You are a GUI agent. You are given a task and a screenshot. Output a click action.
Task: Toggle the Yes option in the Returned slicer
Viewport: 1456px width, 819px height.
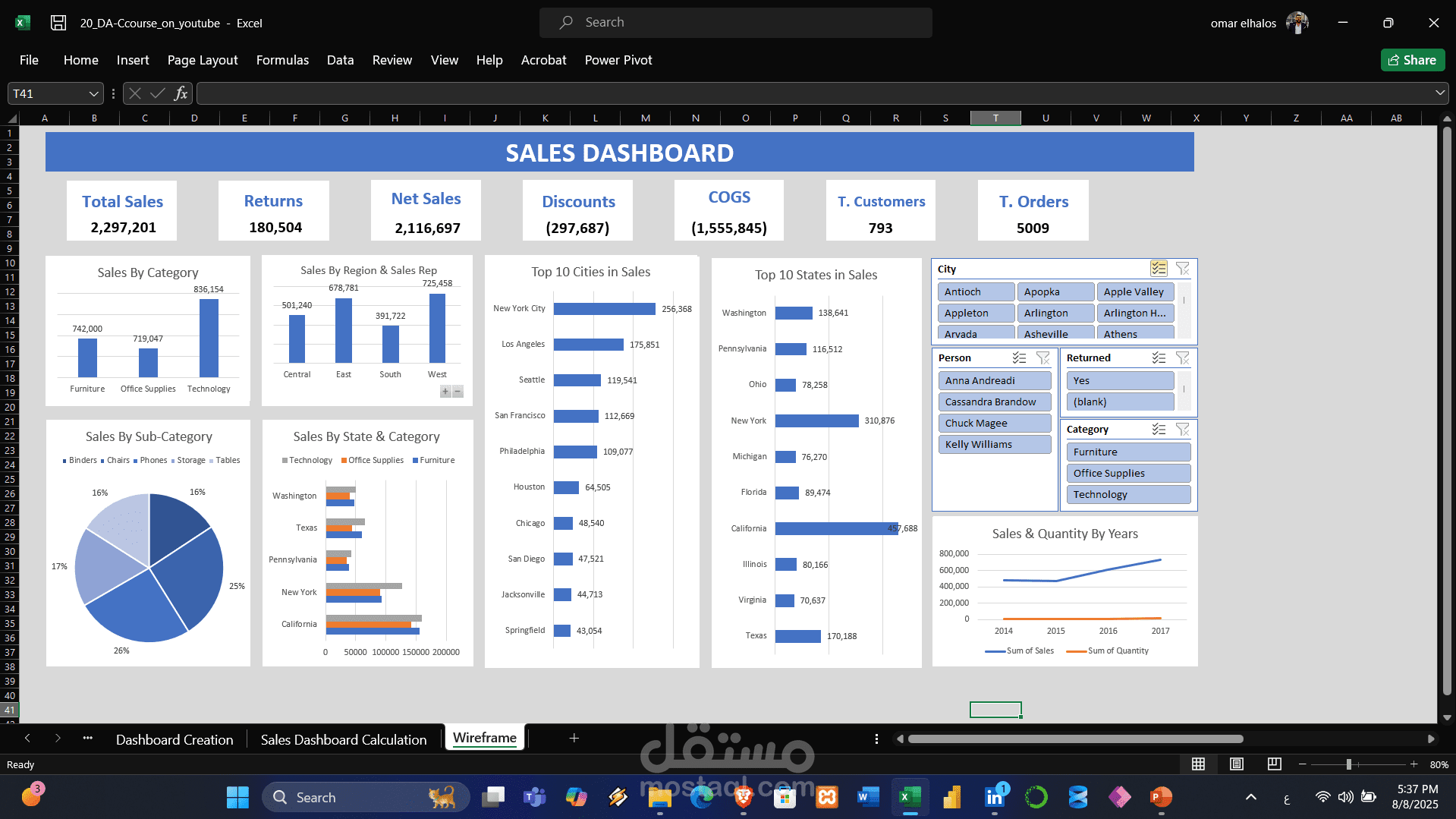[x=1120, y=380]
